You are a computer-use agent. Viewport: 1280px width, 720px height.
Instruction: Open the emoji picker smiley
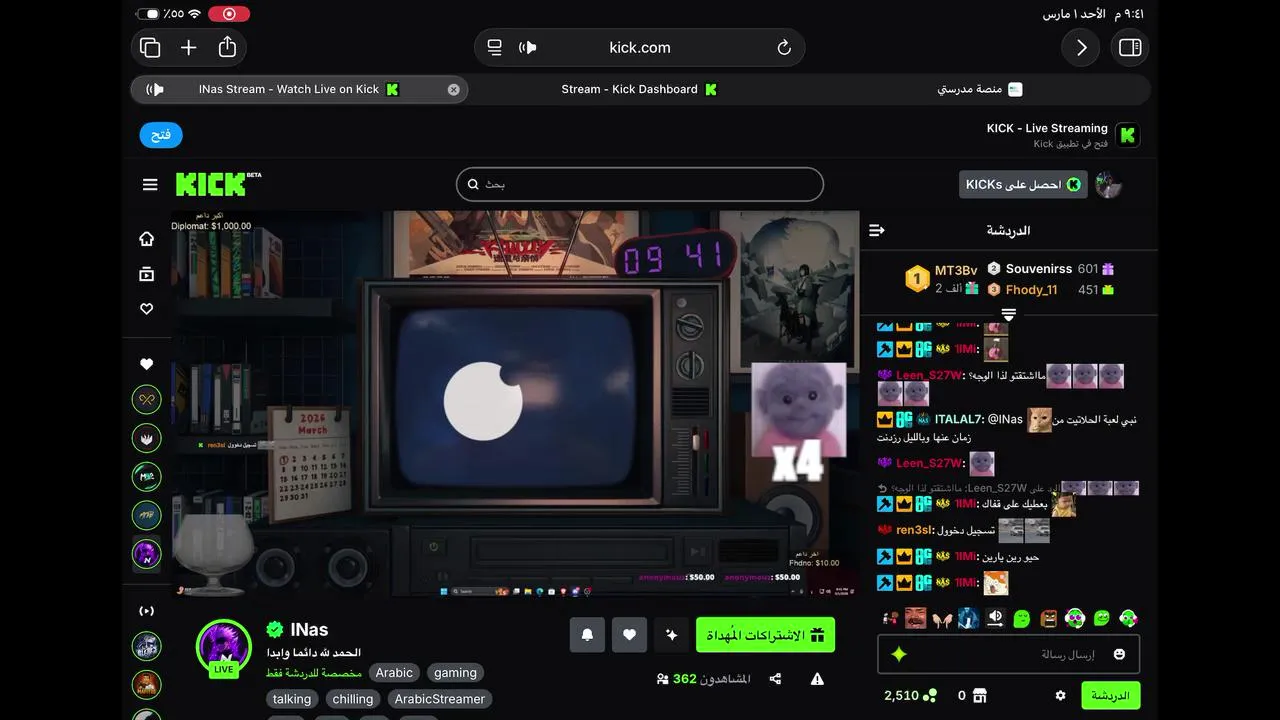(x=1119, y=654)
